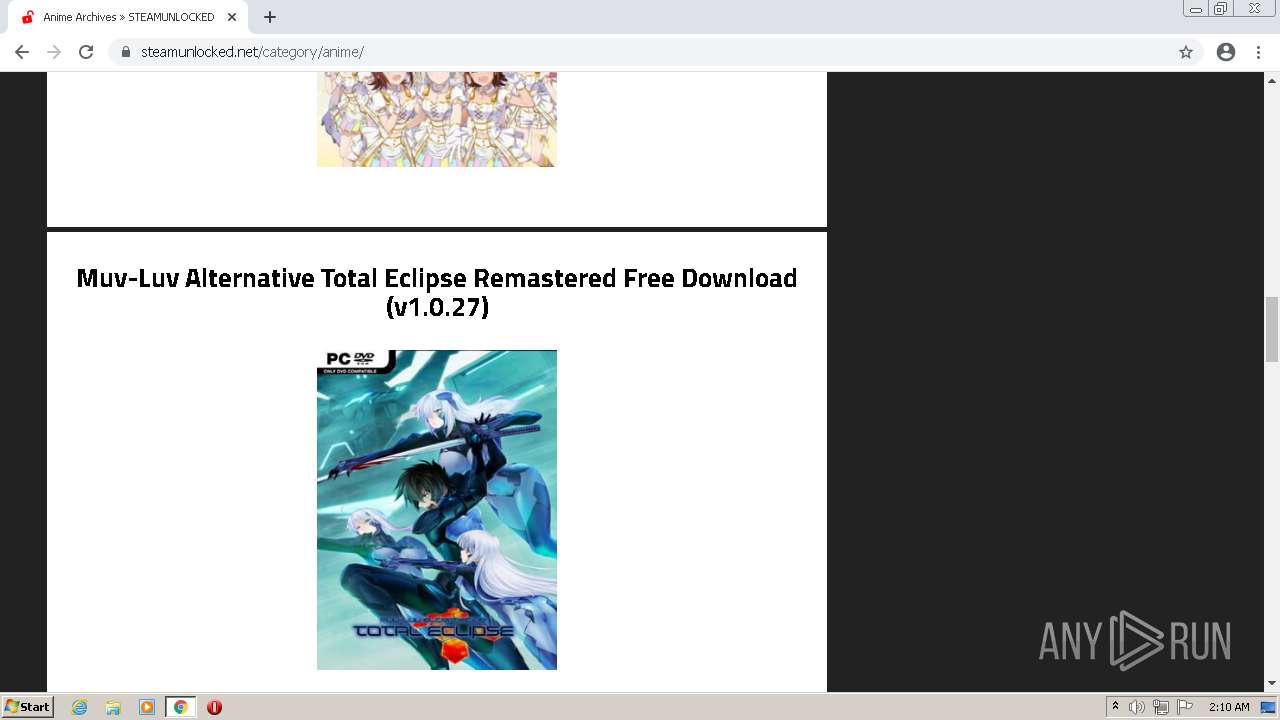Open the red shield taskbar icon

214,707
